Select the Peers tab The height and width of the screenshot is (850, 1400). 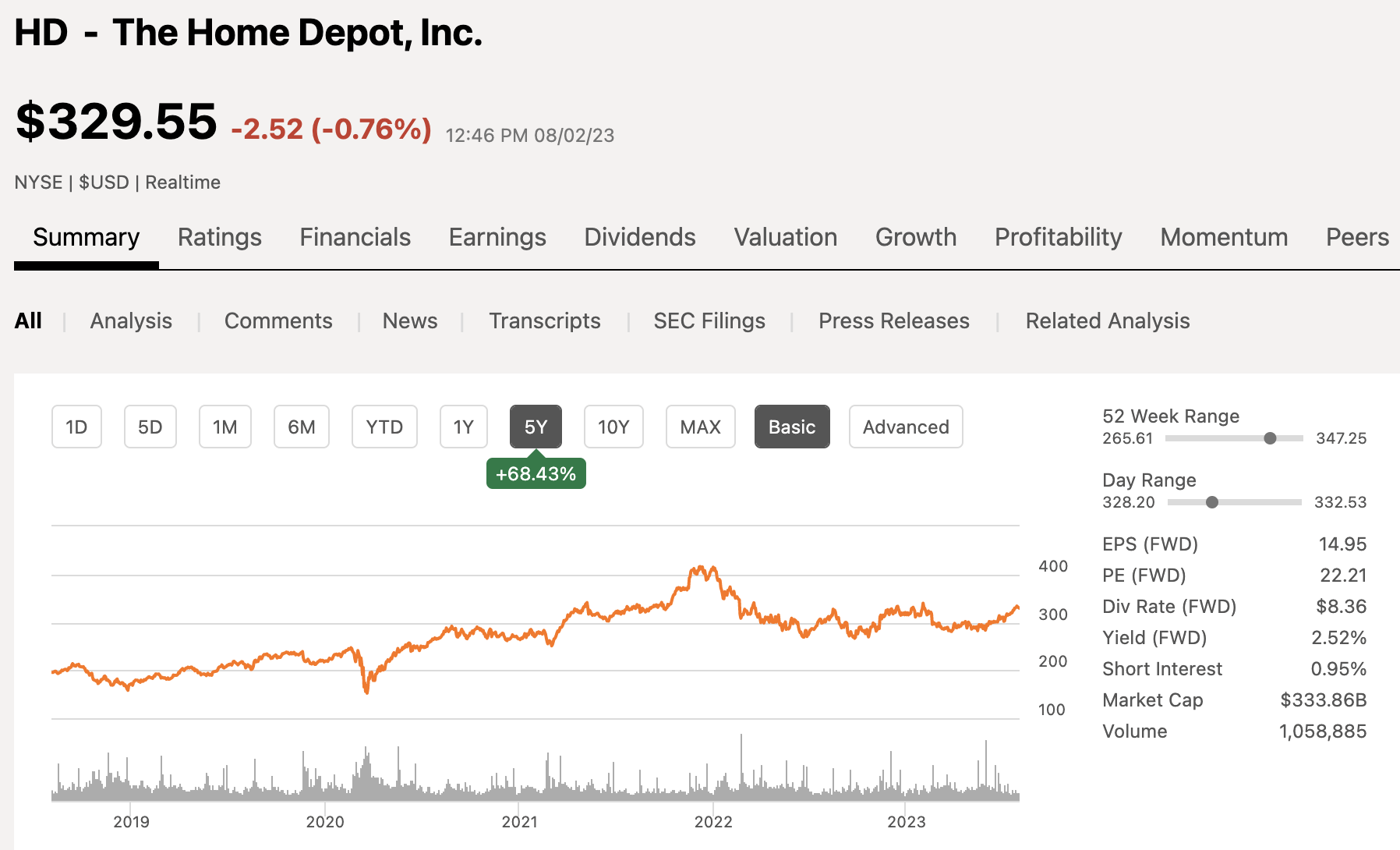[1357, 237]
